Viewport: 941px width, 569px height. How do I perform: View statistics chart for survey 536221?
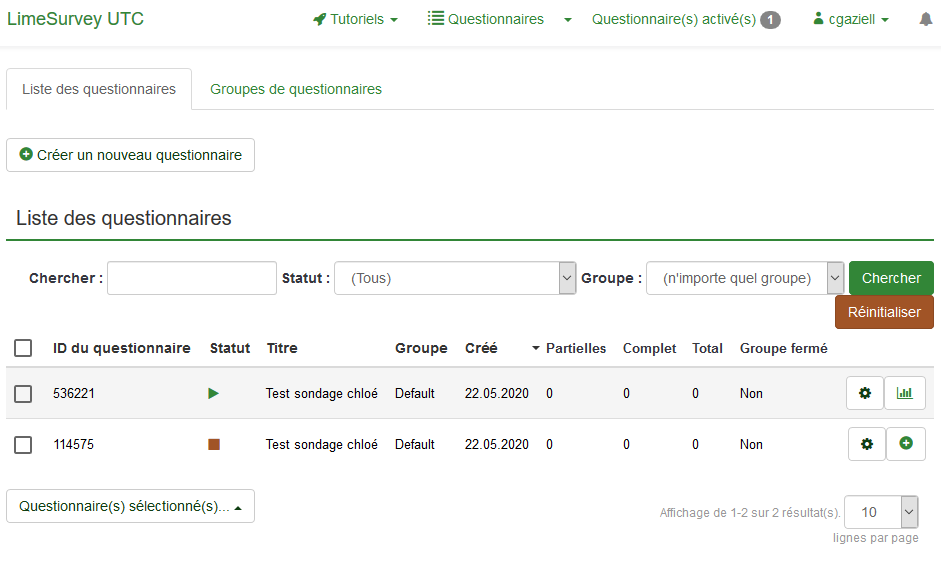coord(905,393)
